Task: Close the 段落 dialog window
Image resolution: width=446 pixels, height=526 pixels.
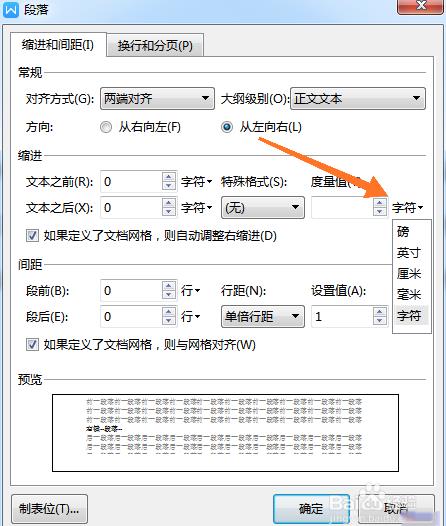Action: pyautogui.click(x=421, y=6)
